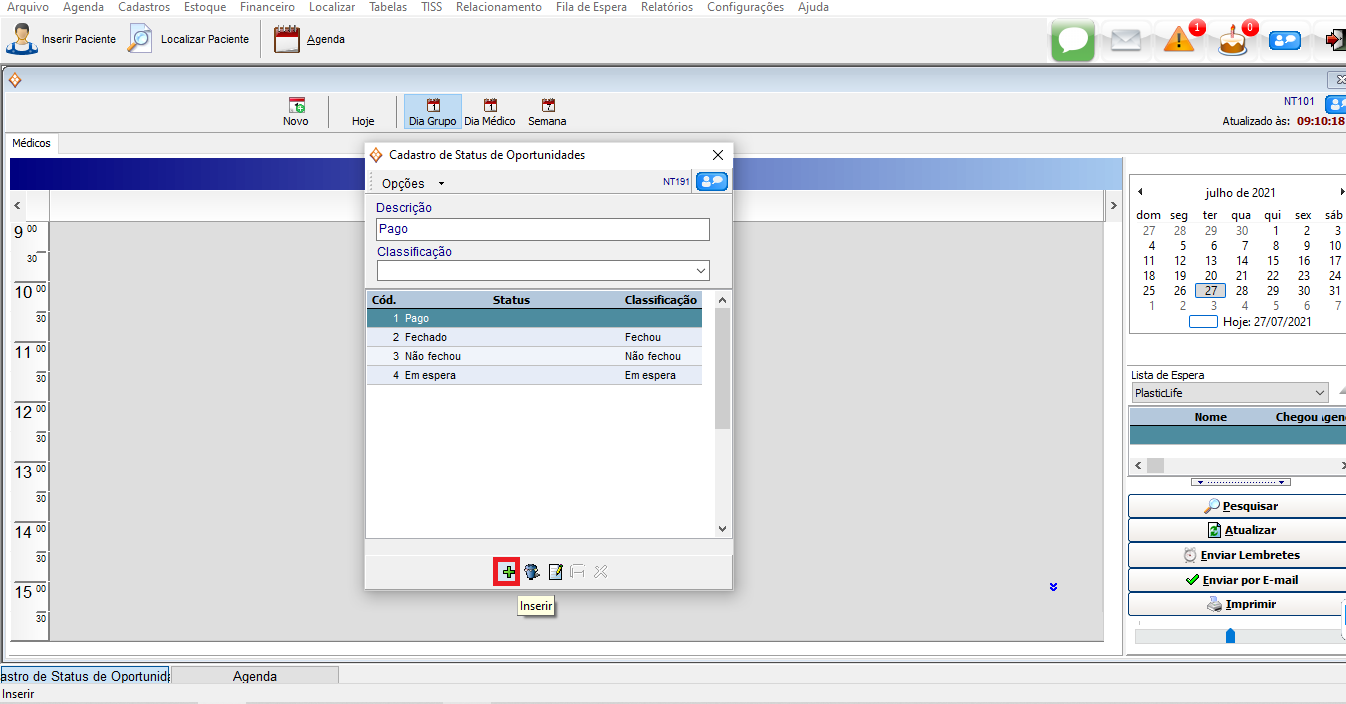Image resolution: width=1346 pixels, height=704 pixels.
Task: Switch agenda to Semana view
Action: click(x=547, y=112)
